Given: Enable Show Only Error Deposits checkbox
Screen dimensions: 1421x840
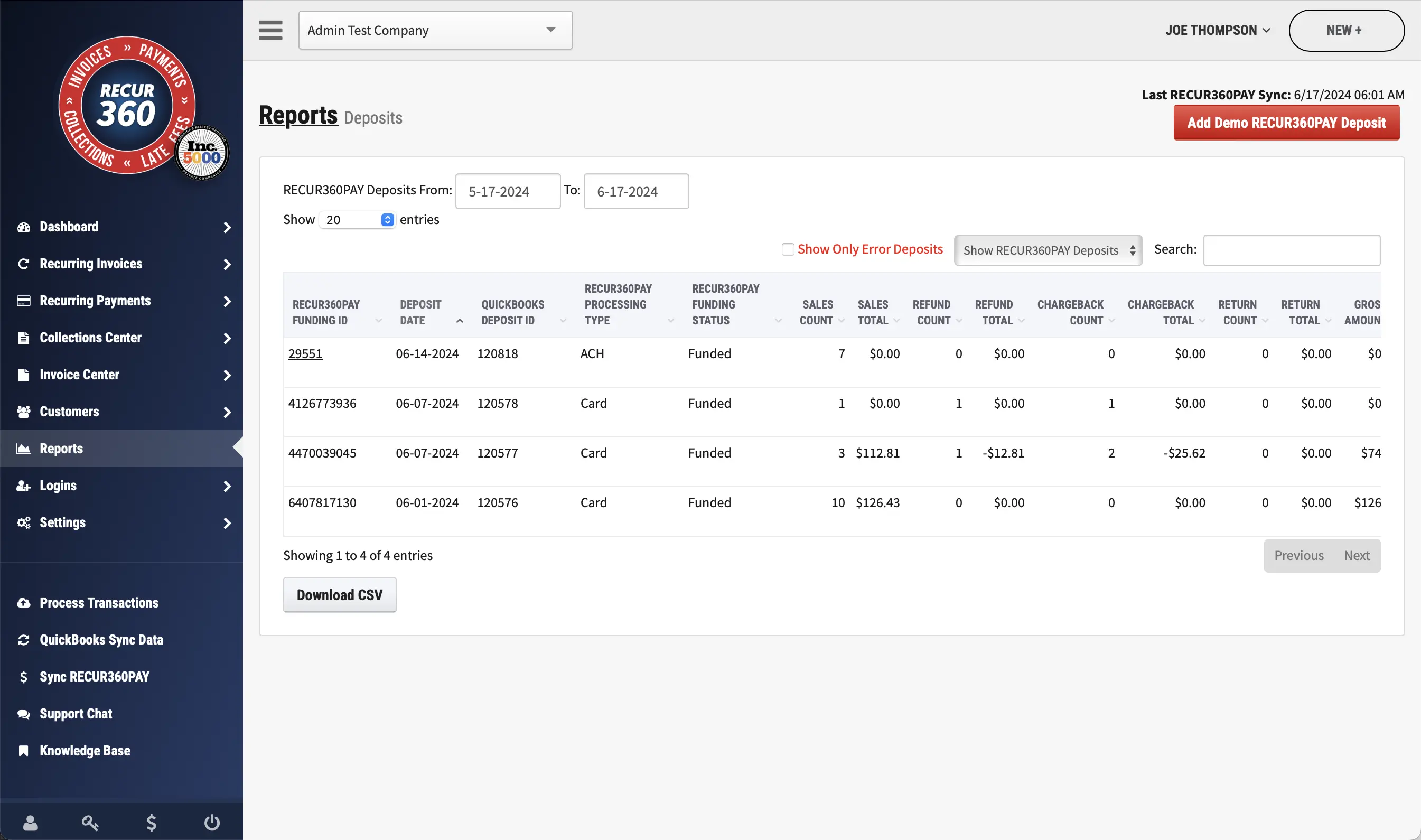Looking at the screenshot, I should tap(787, 249).
